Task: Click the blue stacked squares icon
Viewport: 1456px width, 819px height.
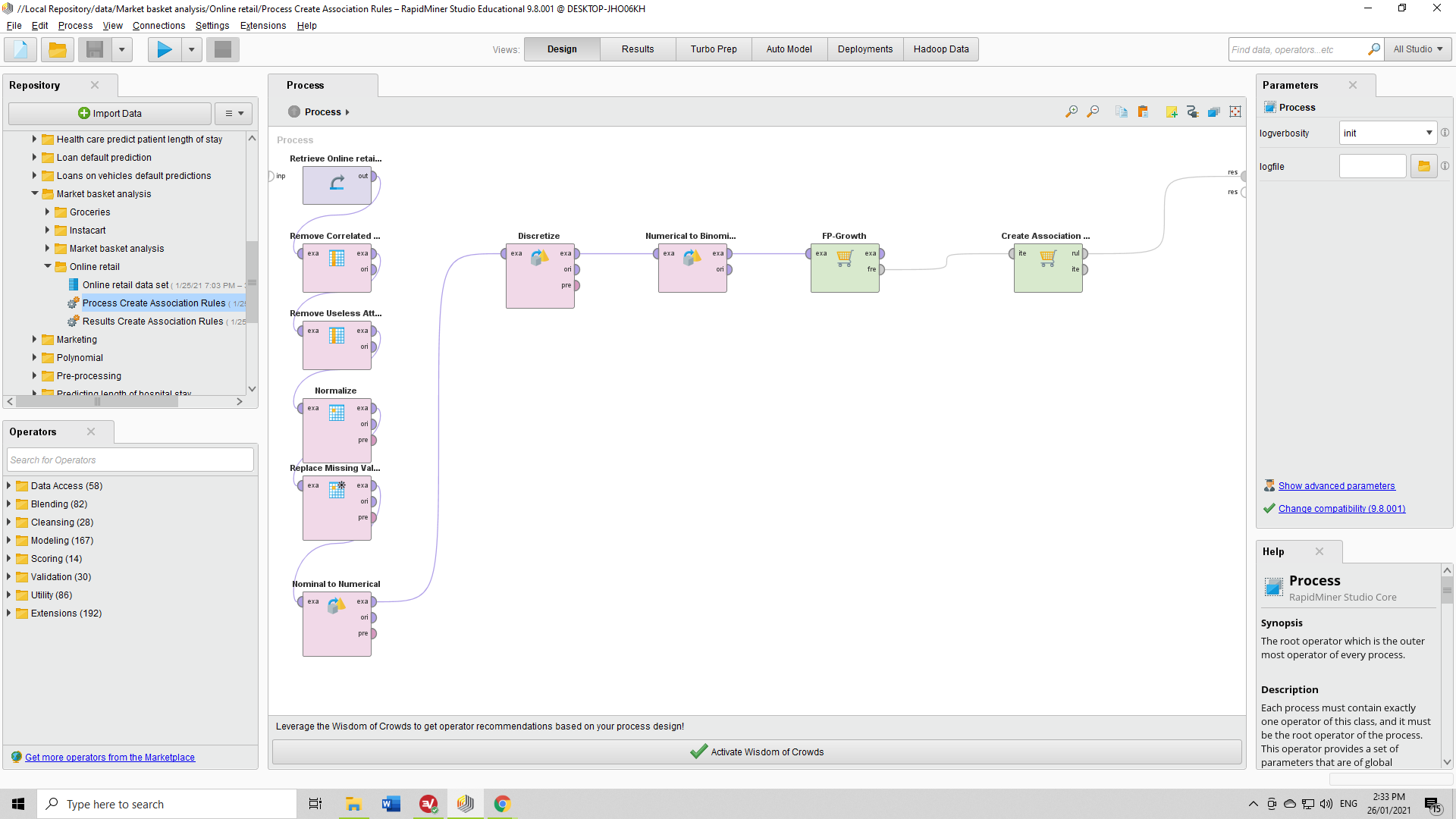Action: (x=1214, y=112)
